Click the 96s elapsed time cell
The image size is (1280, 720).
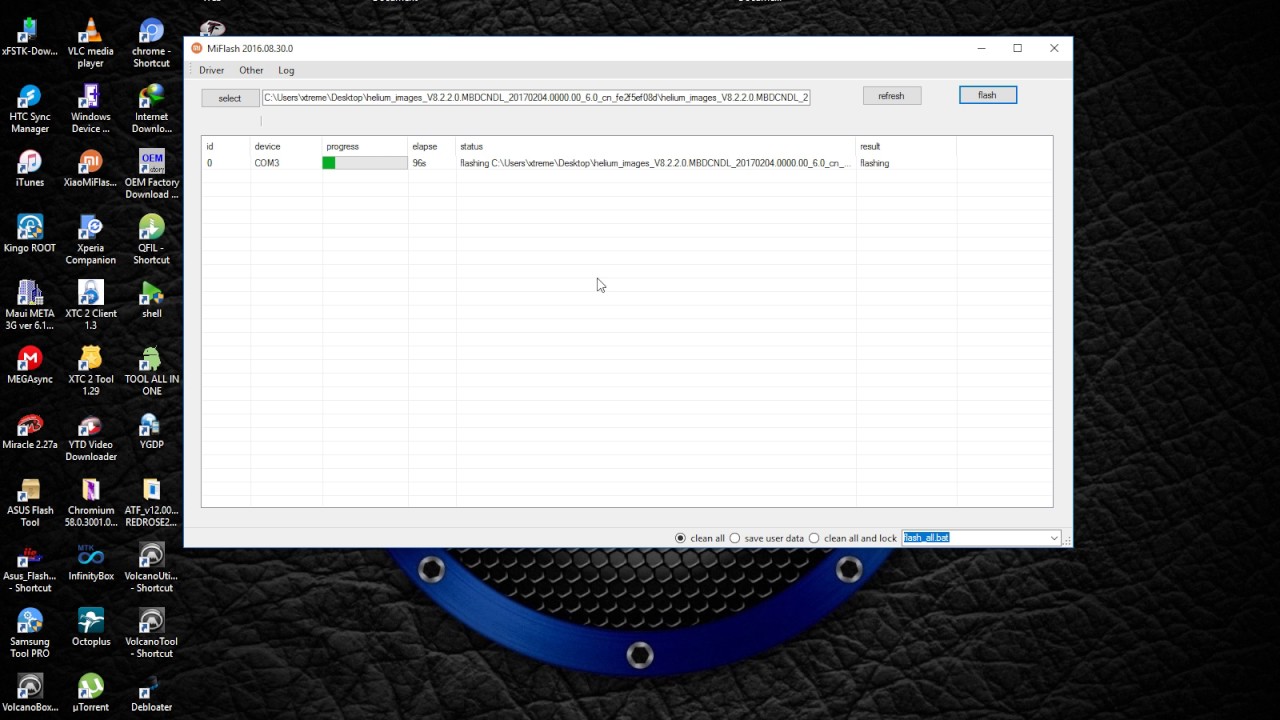[432, 163]
